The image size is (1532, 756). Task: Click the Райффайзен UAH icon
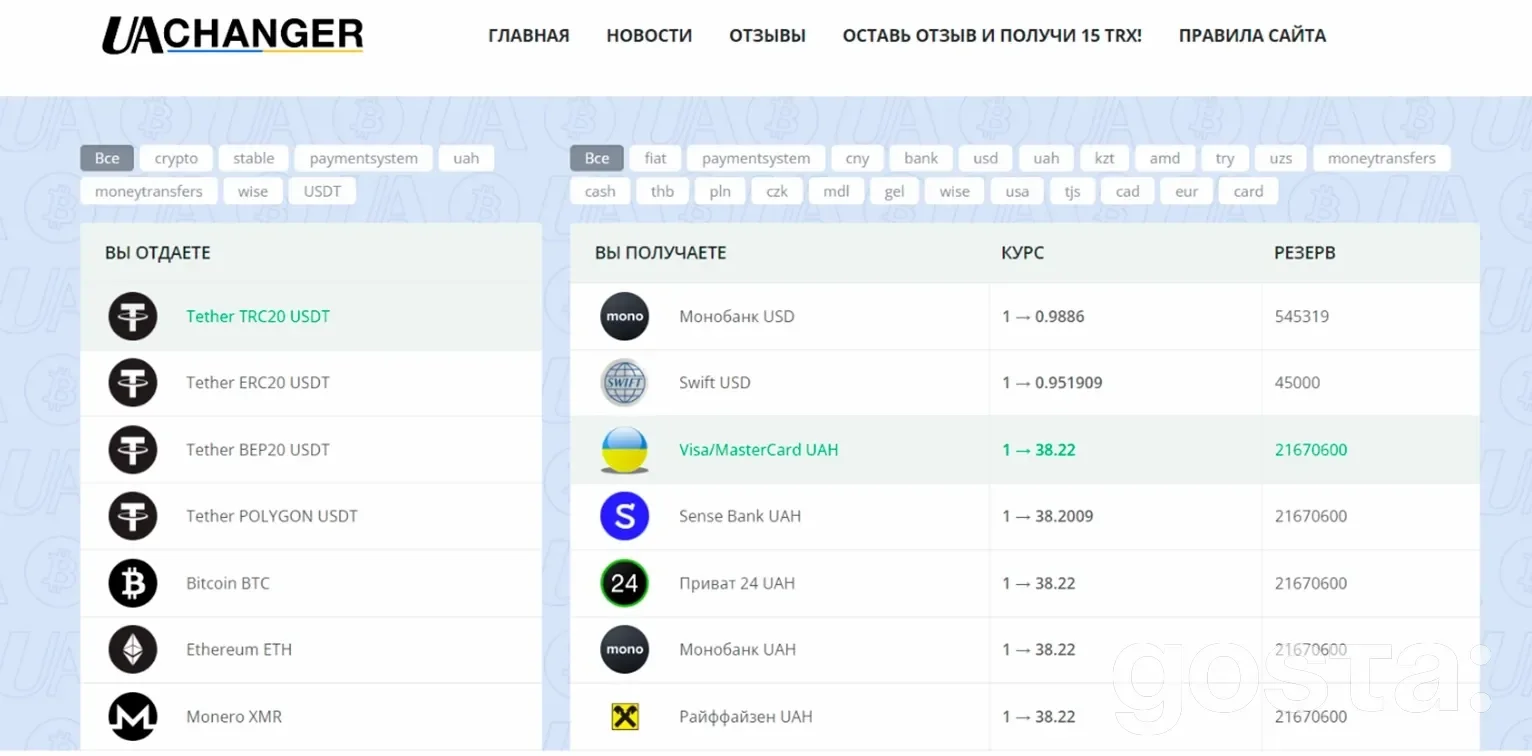(x=625, y=716)
